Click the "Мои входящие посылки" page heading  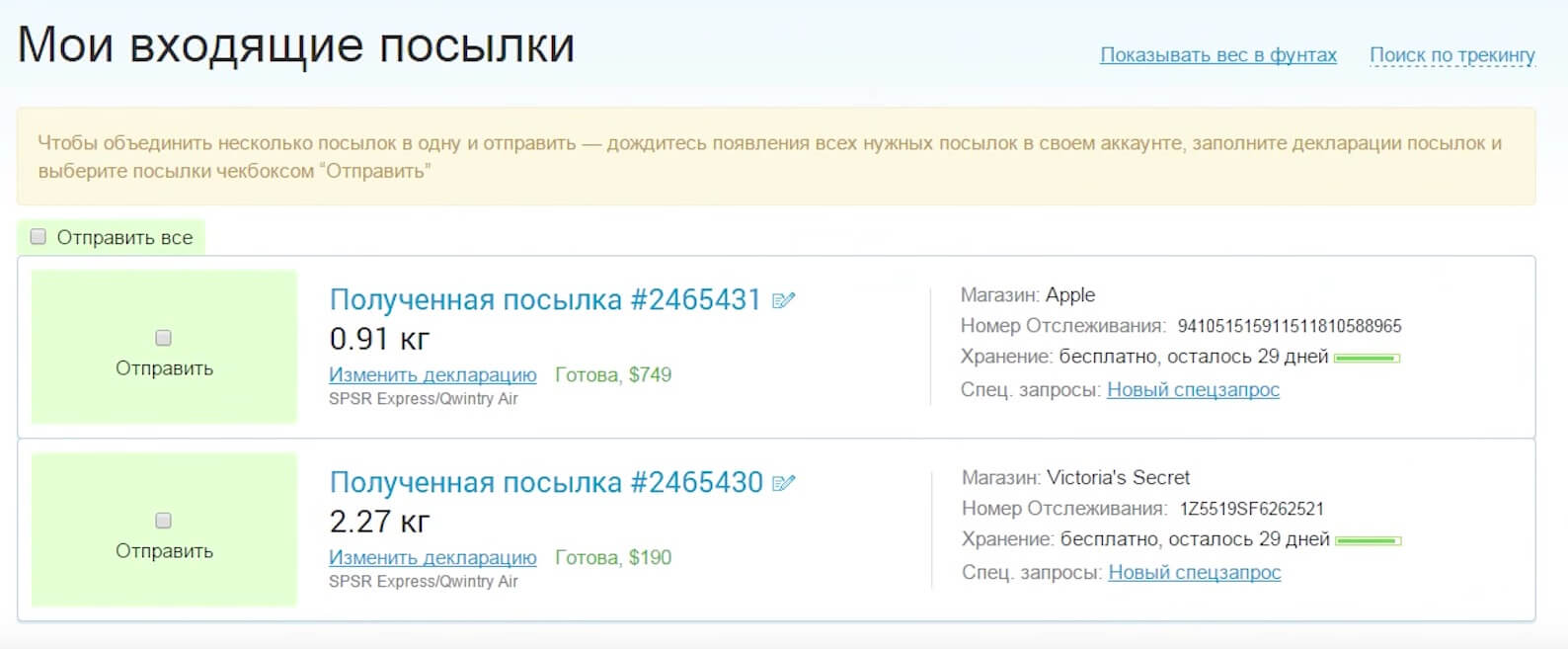pyautogui.click(x=298, y=44)
